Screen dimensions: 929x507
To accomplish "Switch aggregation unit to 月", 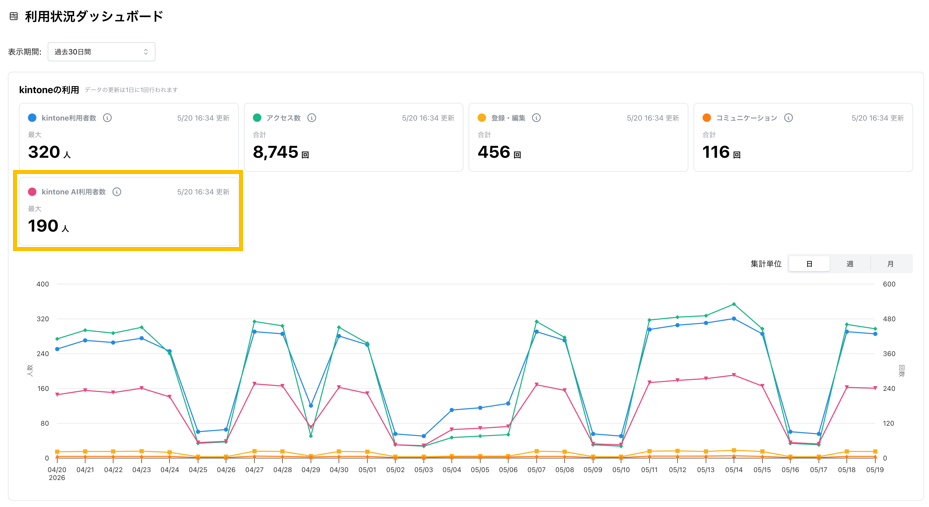I will point(890,264).
